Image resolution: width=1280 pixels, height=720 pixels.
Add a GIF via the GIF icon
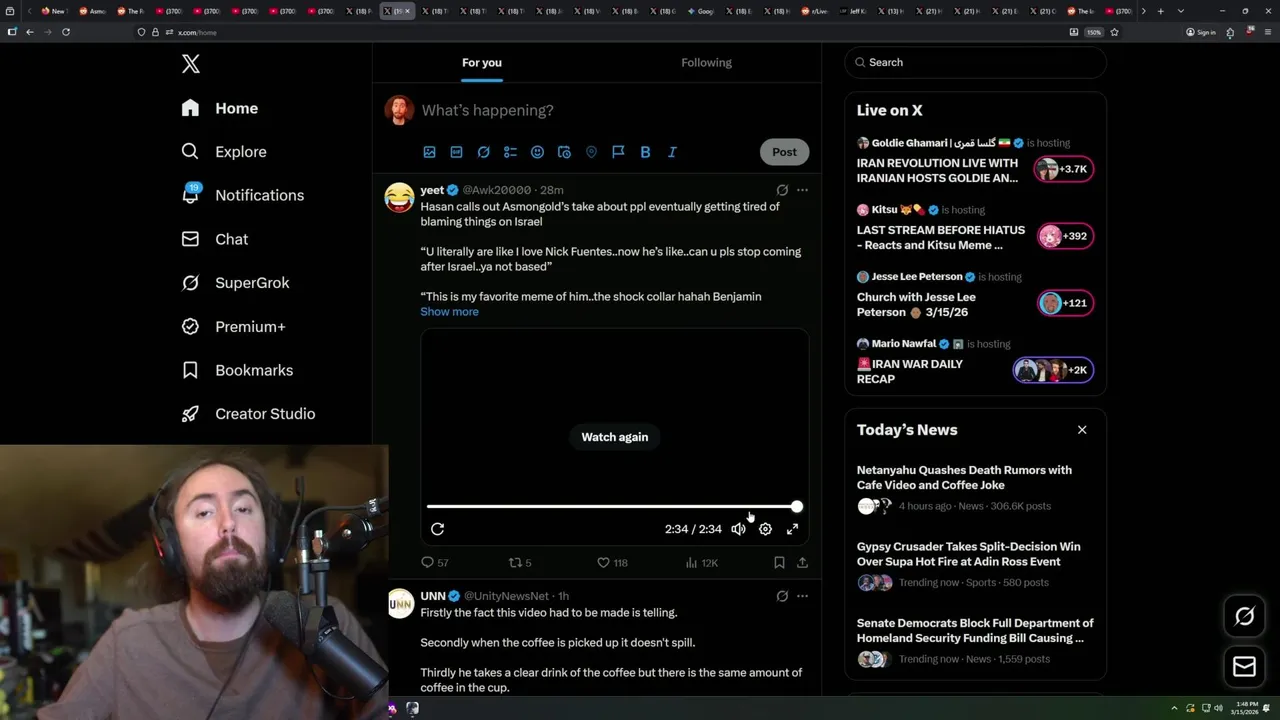[x=456, y=152]
